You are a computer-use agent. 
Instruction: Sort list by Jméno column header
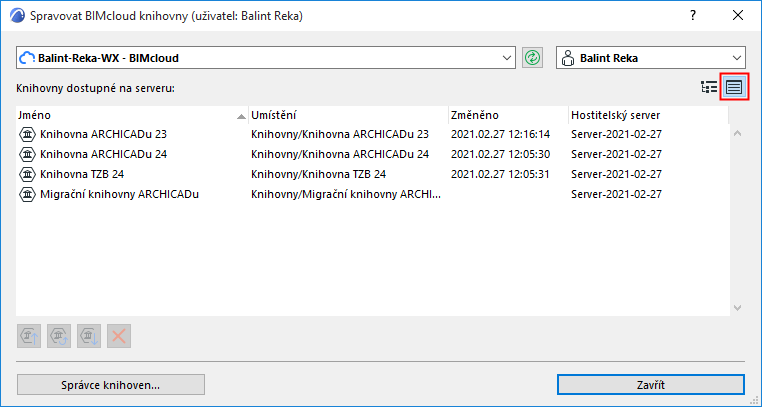coord(130,115)
